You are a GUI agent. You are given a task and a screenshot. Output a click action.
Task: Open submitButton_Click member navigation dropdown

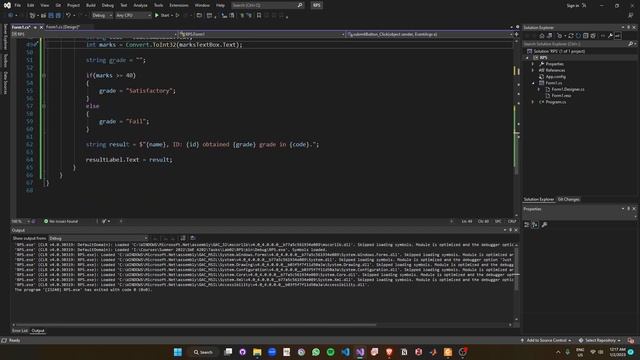(430, 34)
